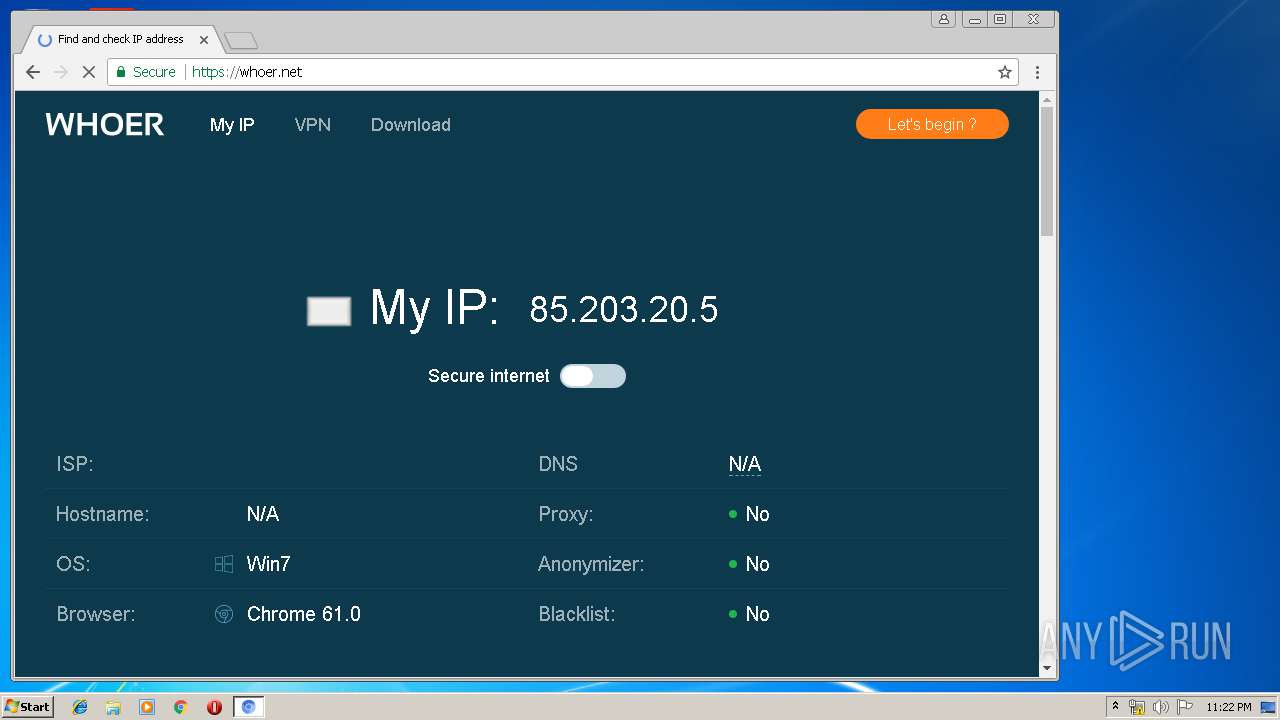Click the country flag next to My IP
The width and height of the screenshot is (1280, 720).
[329, 311]
